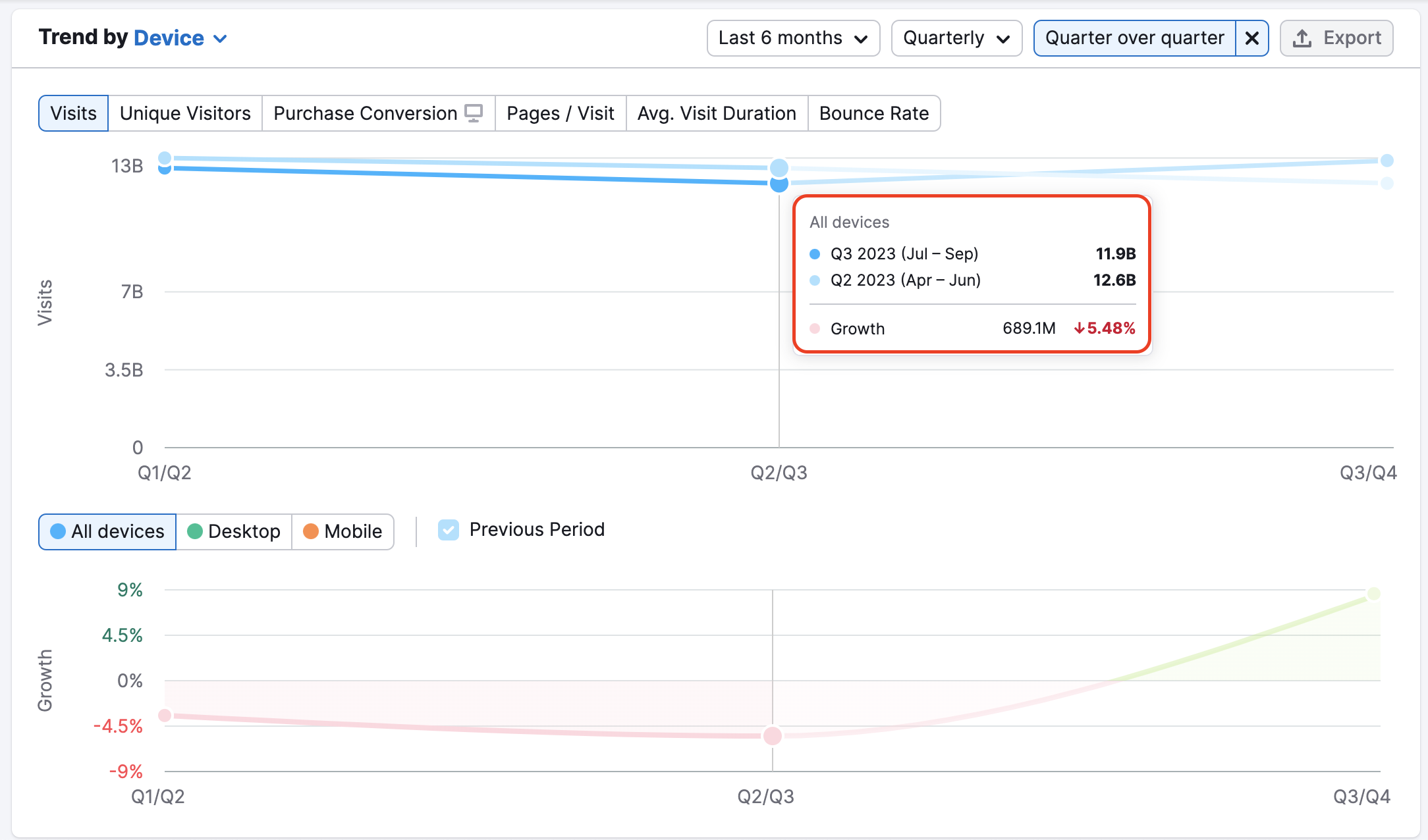Screen dimensions: 1428x840
Task: Remove the Quarter over quarter comparison
Action: (1252, 38)
